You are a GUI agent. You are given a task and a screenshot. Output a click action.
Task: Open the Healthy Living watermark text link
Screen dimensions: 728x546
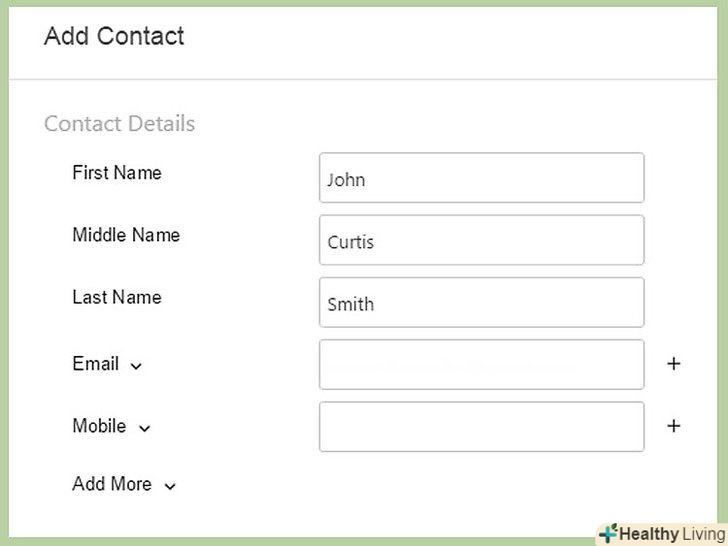click(x=671, y=534)
